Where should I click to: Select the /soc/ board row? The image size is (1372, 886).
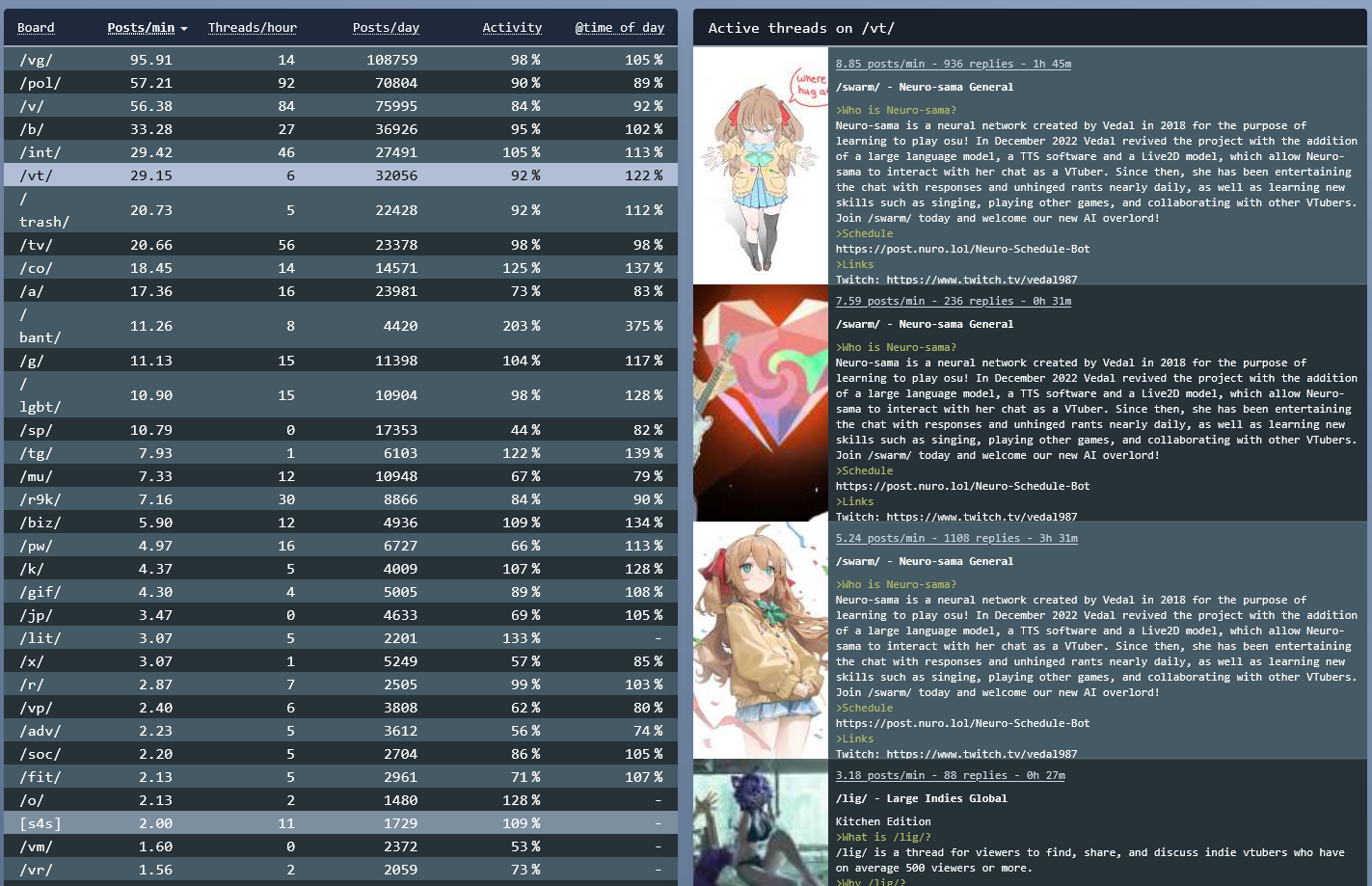341,753
